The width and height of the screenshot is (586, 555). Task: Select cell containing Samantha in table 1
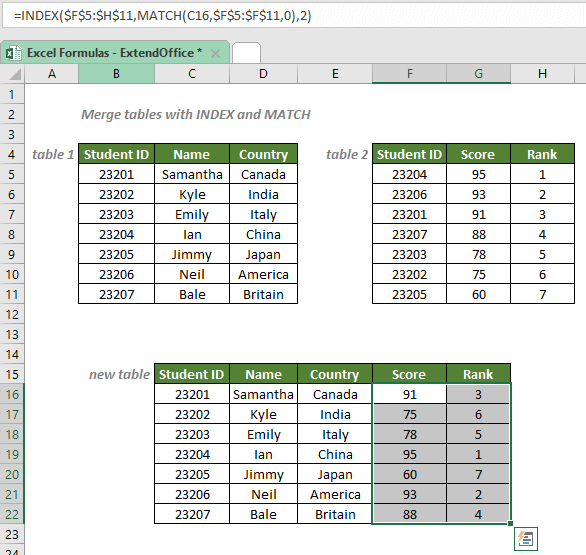point(192,174)
